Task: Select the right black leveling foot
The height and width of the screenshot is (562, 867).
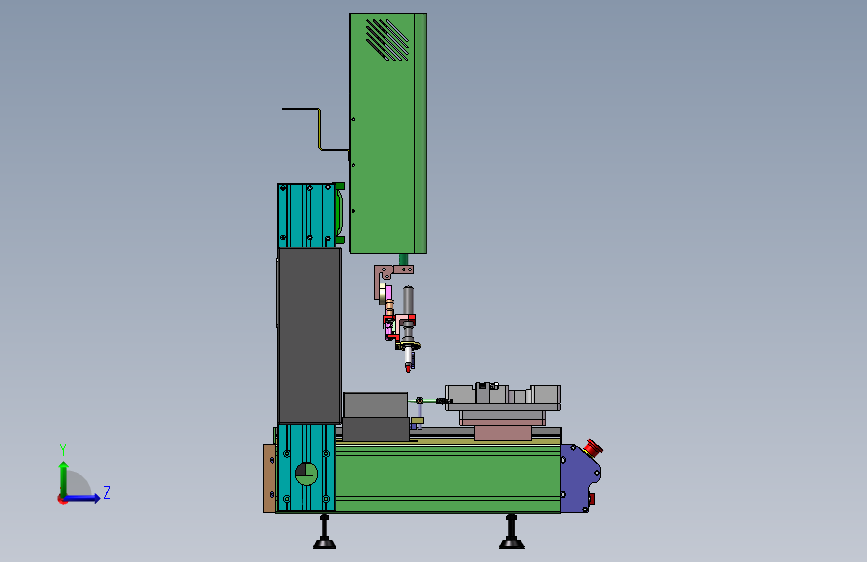Action: pos(511,532)
